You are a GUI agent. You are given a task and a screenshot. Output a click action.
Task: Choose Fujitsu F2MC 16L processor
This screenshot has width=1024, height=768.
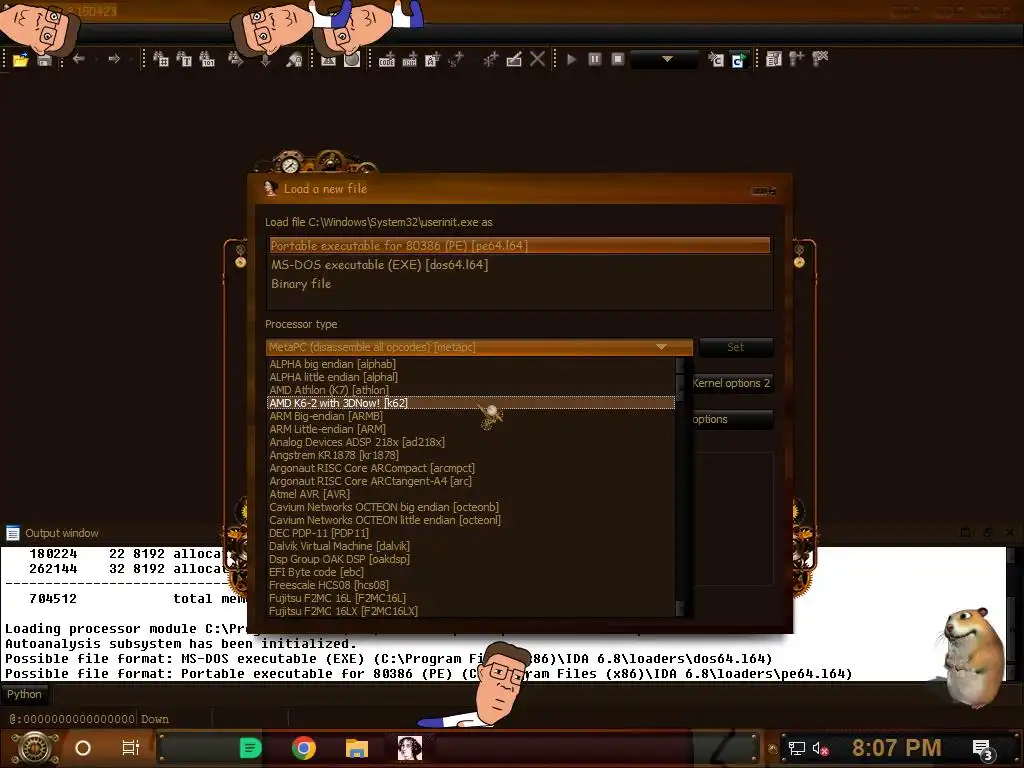(471, 598)
